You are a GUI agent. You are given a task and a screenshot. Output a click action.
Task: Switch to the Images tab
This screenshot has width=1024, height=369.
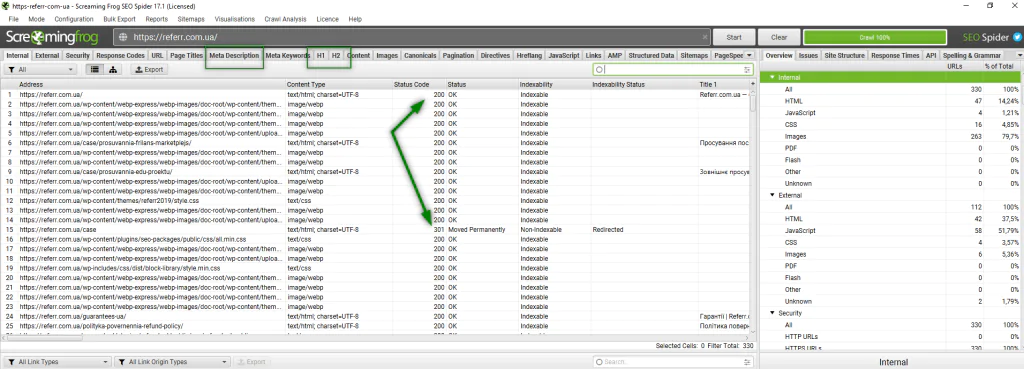pyautogui.click(x=387, y=56)
